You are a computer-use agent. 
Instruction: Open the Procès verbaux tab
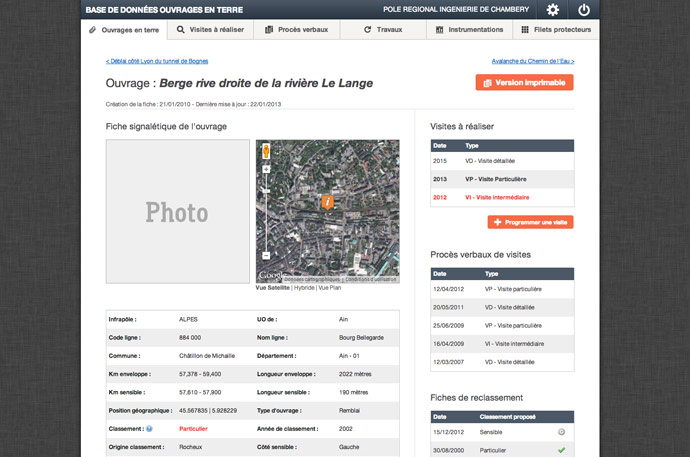[295, 30]
